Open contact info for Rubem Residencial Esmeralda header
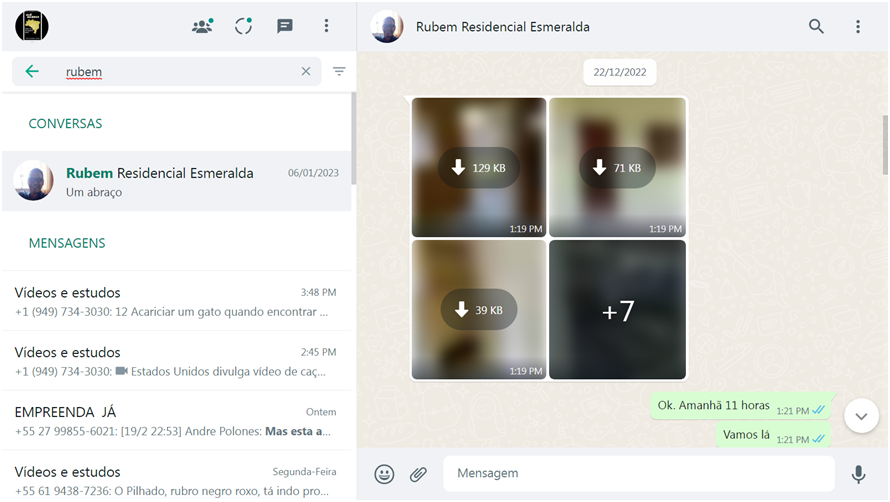Image resolution: width=890 pixels, height=502 pixels. (502, 27)
